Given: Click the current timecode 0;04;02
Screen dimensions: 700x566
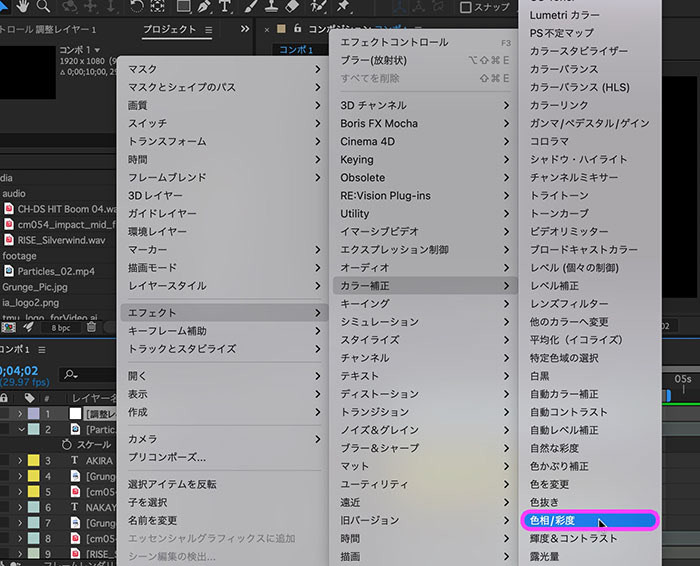Looking at the screenshot, I should (x=19, y=371).
